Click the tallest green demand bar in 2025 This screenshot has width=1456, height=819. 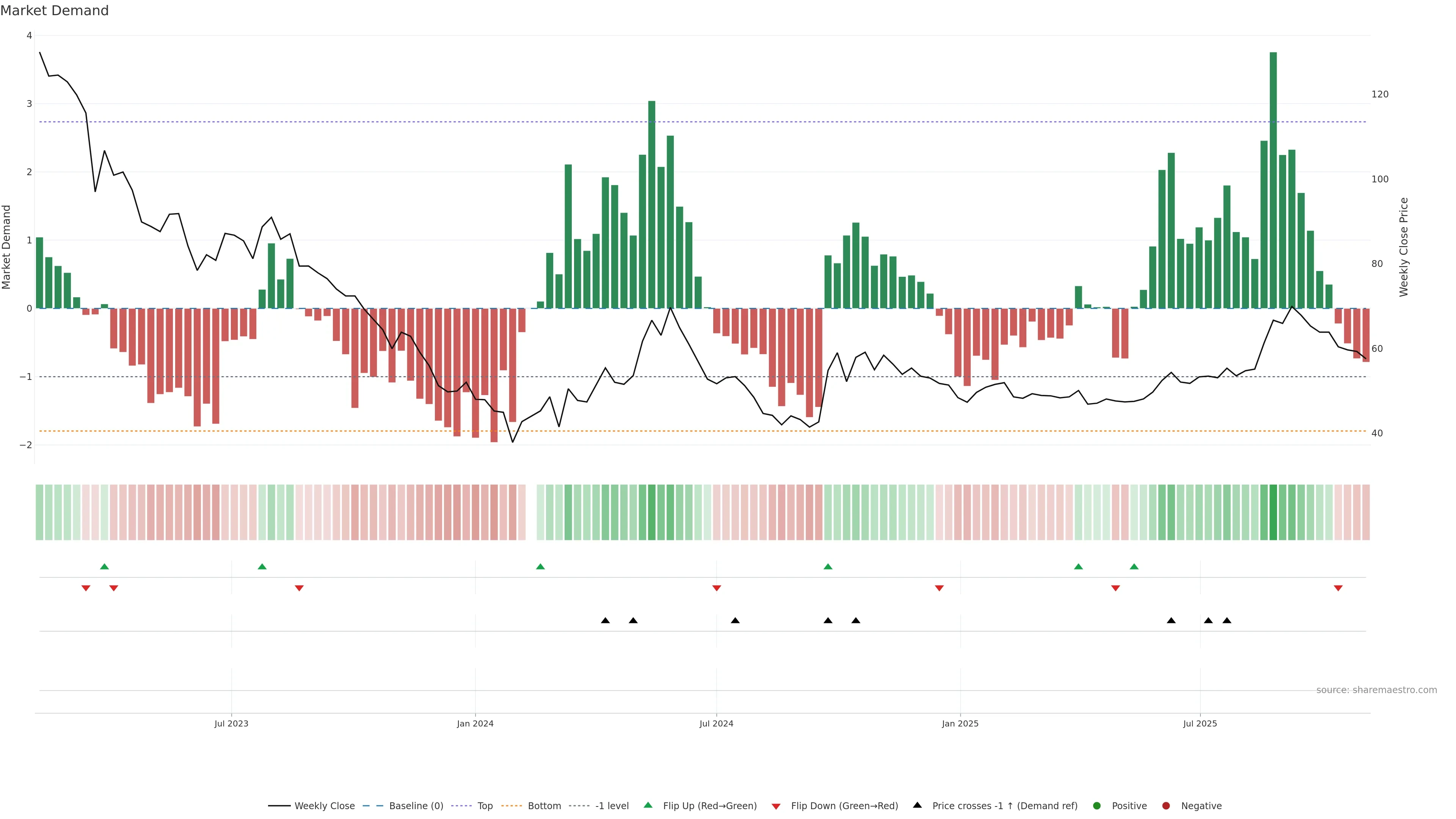coord(1273,181)
